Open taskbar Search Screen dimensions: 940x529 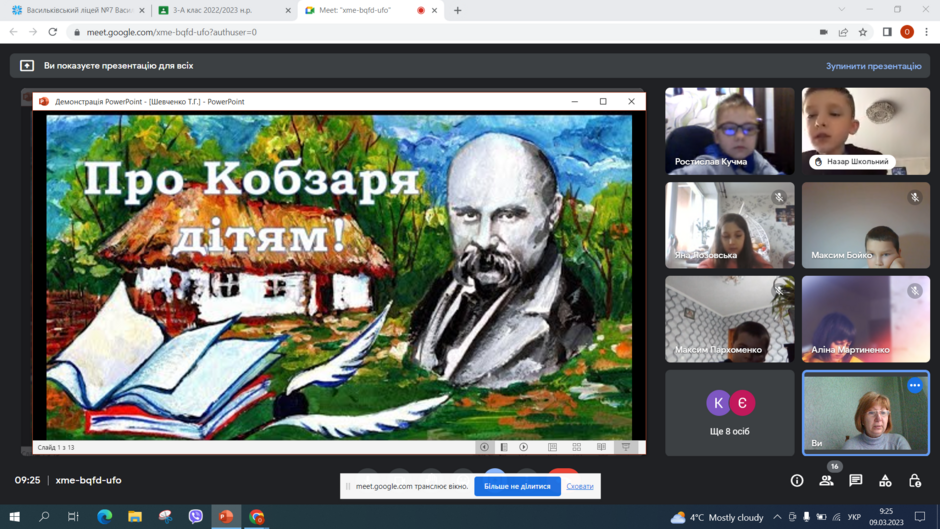pos(44,516)
